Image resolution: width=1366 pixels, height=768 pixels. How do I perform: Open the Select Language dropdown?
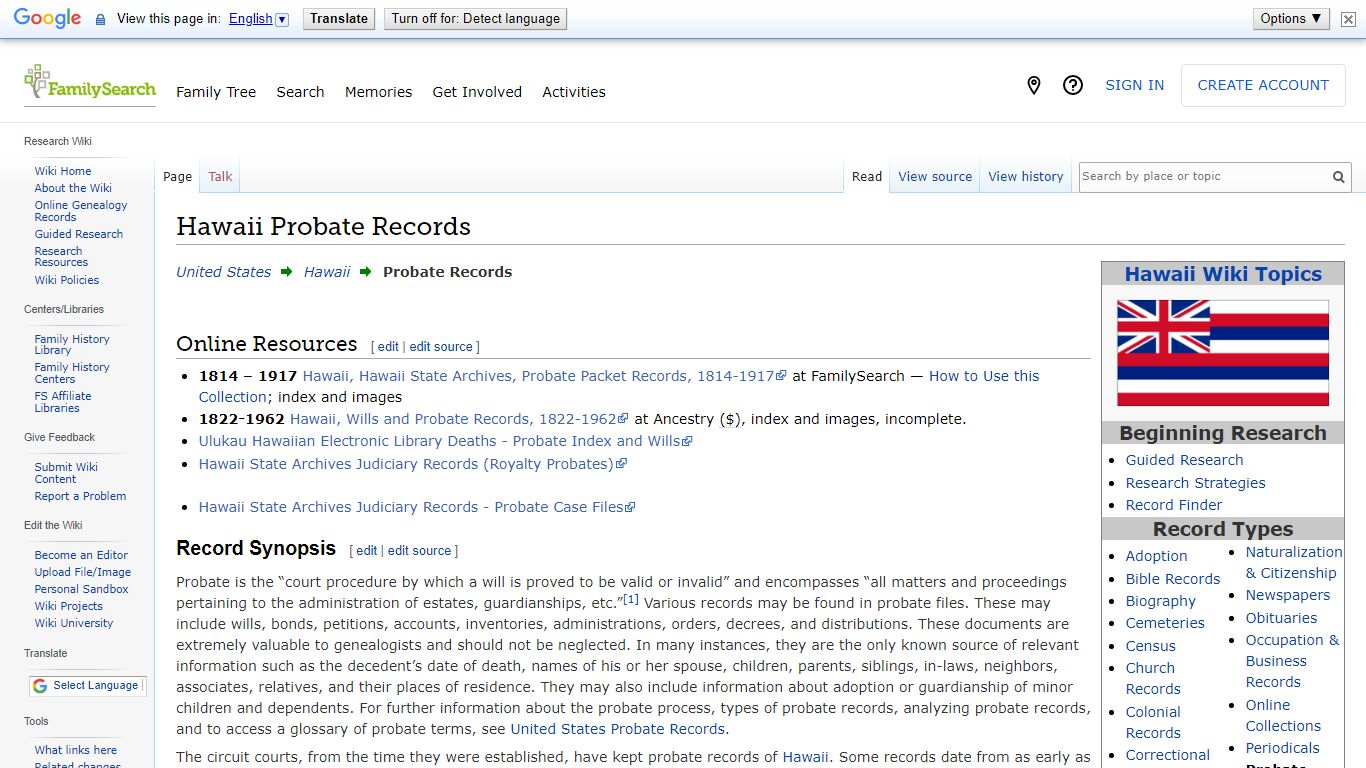(86, 686)
